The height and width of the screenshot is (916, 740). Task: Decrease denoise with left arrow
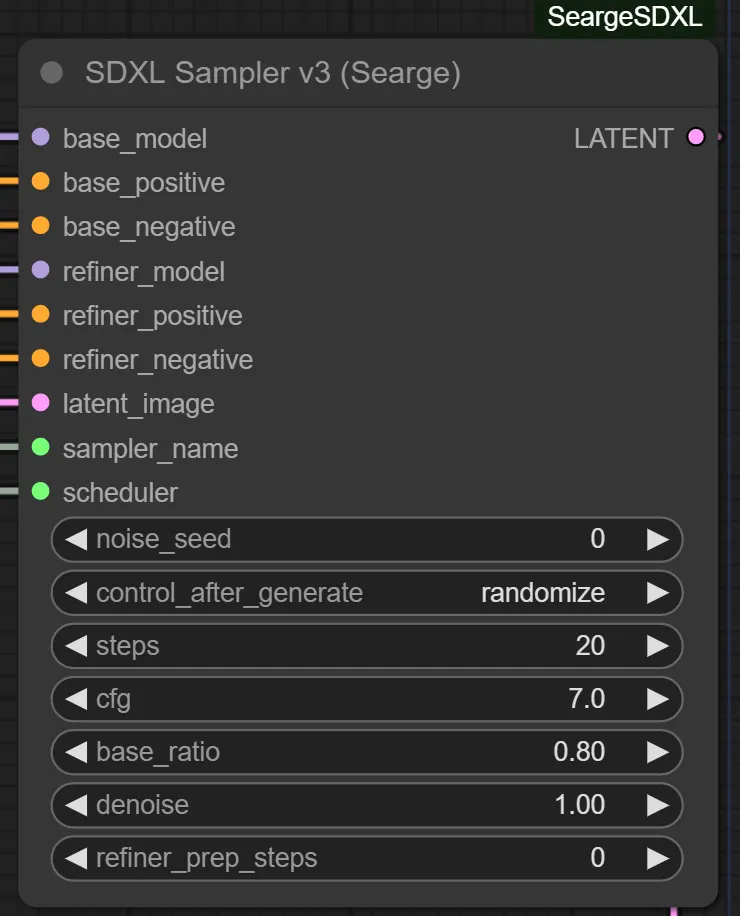(x=77, y=805)
